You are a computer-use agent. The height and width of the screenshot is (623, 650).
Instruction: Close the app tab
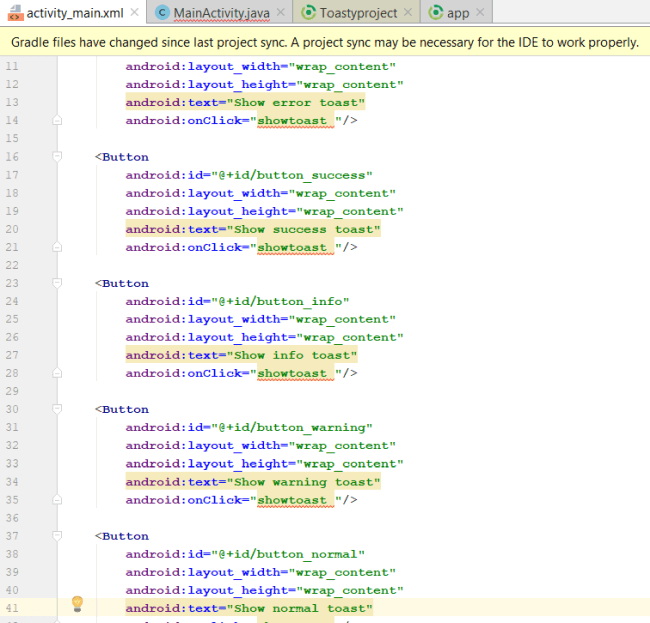[480, 13]
